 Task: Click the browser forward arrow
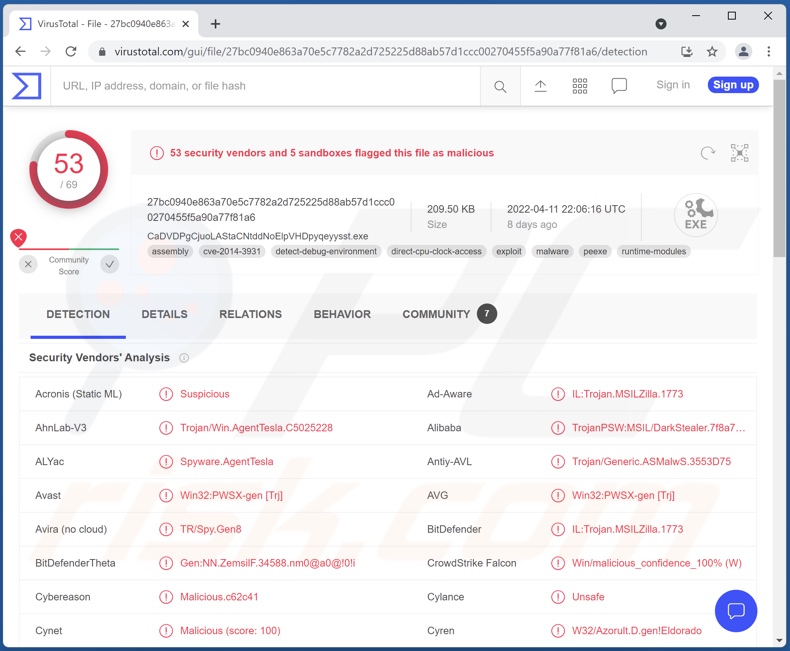click(x=45, y=51)
